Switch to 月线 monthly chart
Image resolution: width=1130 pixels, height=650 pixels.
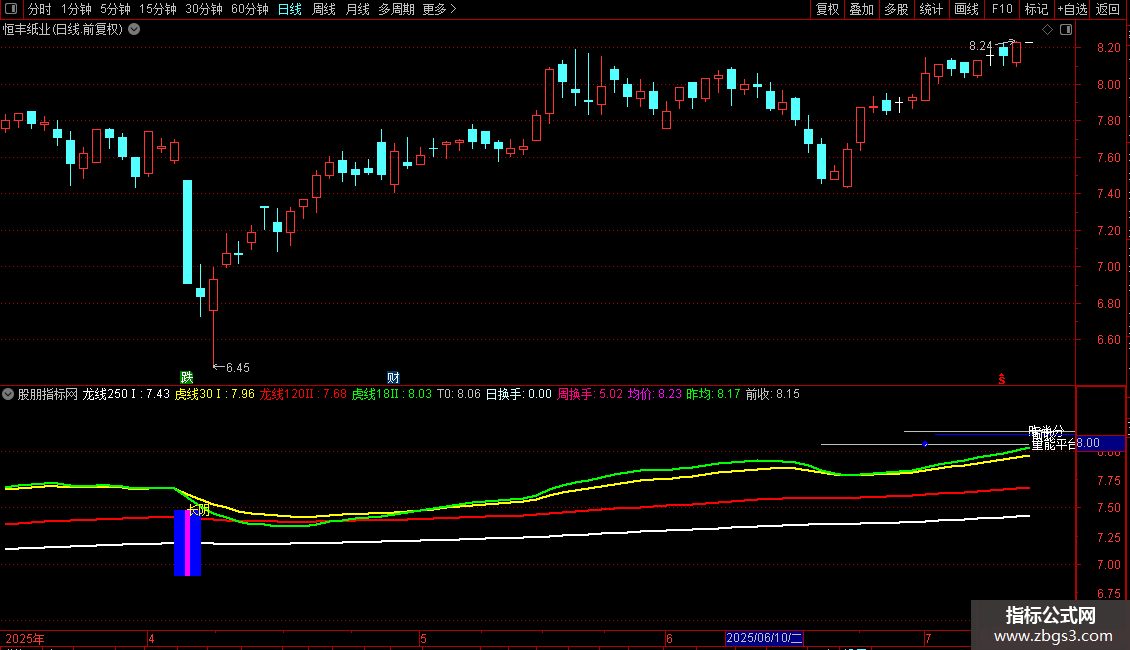[x=357, y=9]
